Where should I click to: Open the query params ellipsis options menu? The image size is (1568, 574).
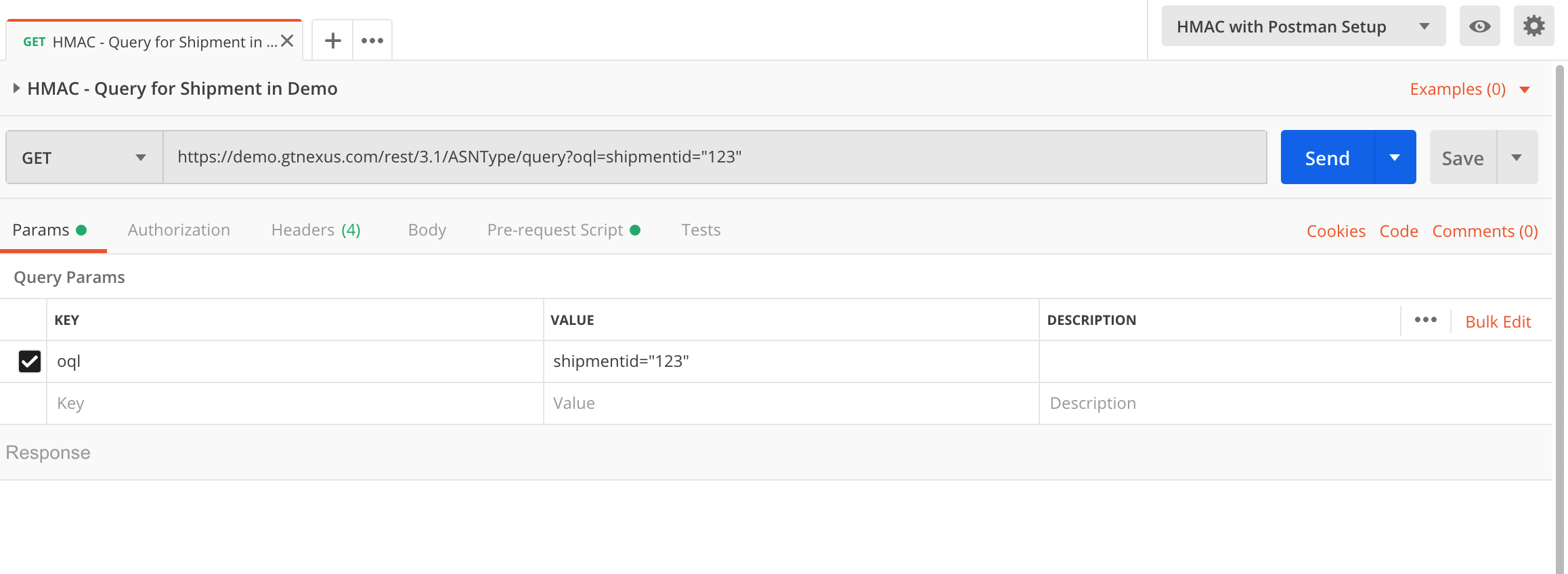click(1425, 319)
